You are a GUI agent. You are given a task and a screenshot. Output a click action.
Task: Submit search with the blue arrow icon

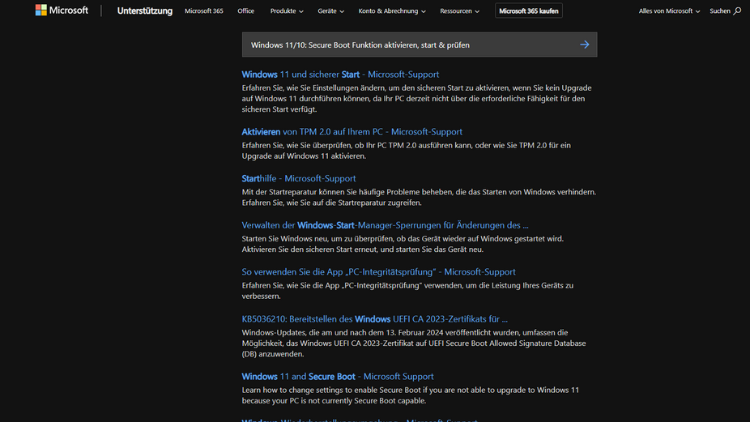(x=585, y=44)
